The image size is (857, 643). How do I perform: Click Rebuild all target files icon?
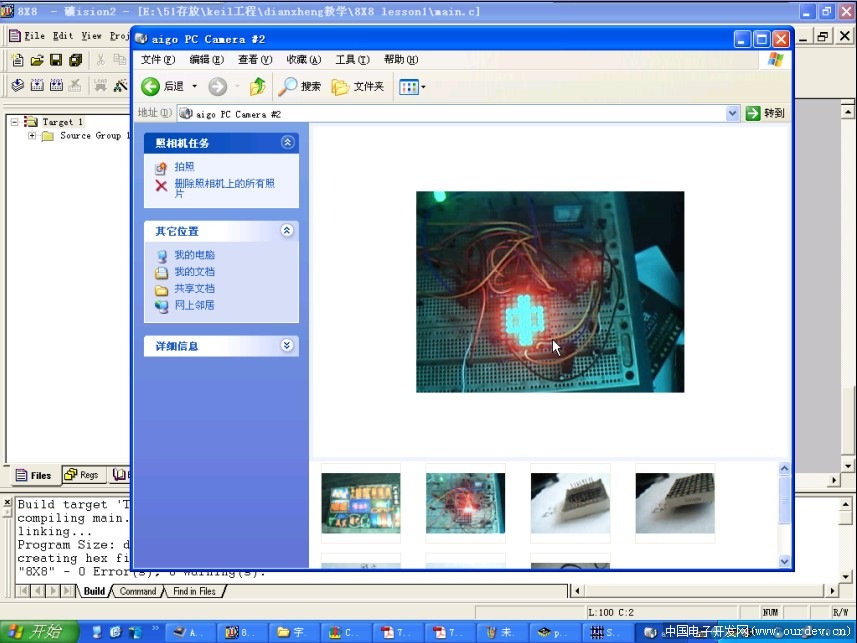pyautogui.click(x=56, y=85)
